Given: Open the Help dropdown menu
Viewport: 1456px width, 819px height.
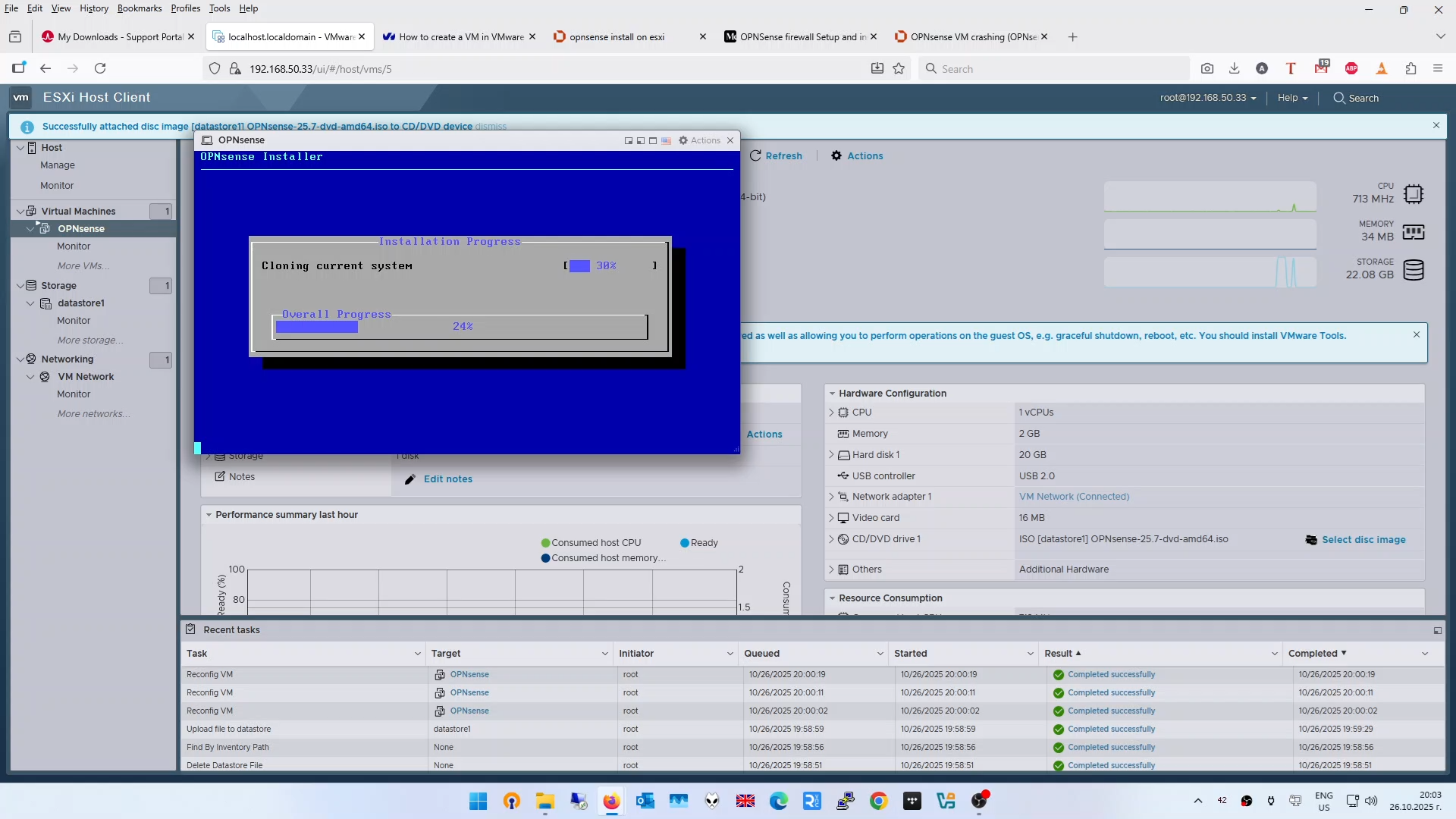Looking at the screenshot, I should [1292, 98].
